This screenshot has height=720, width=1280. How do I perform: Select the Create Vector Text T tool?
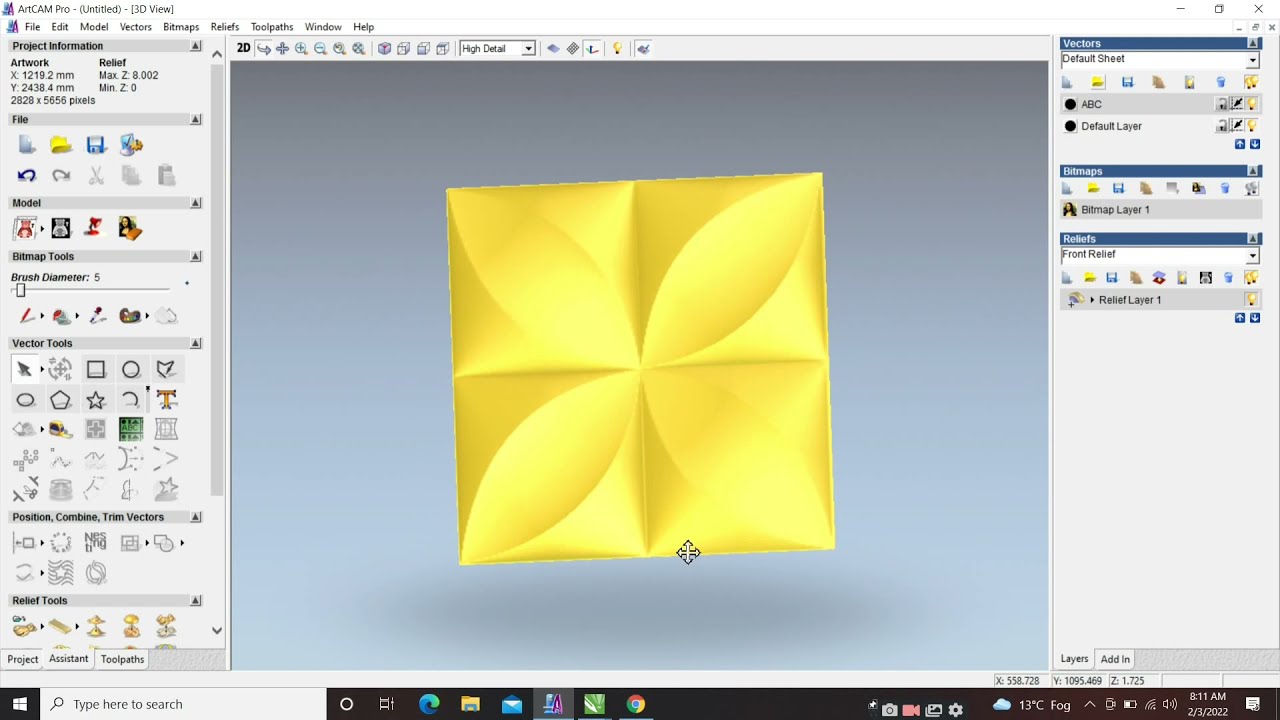coord(167,400)
